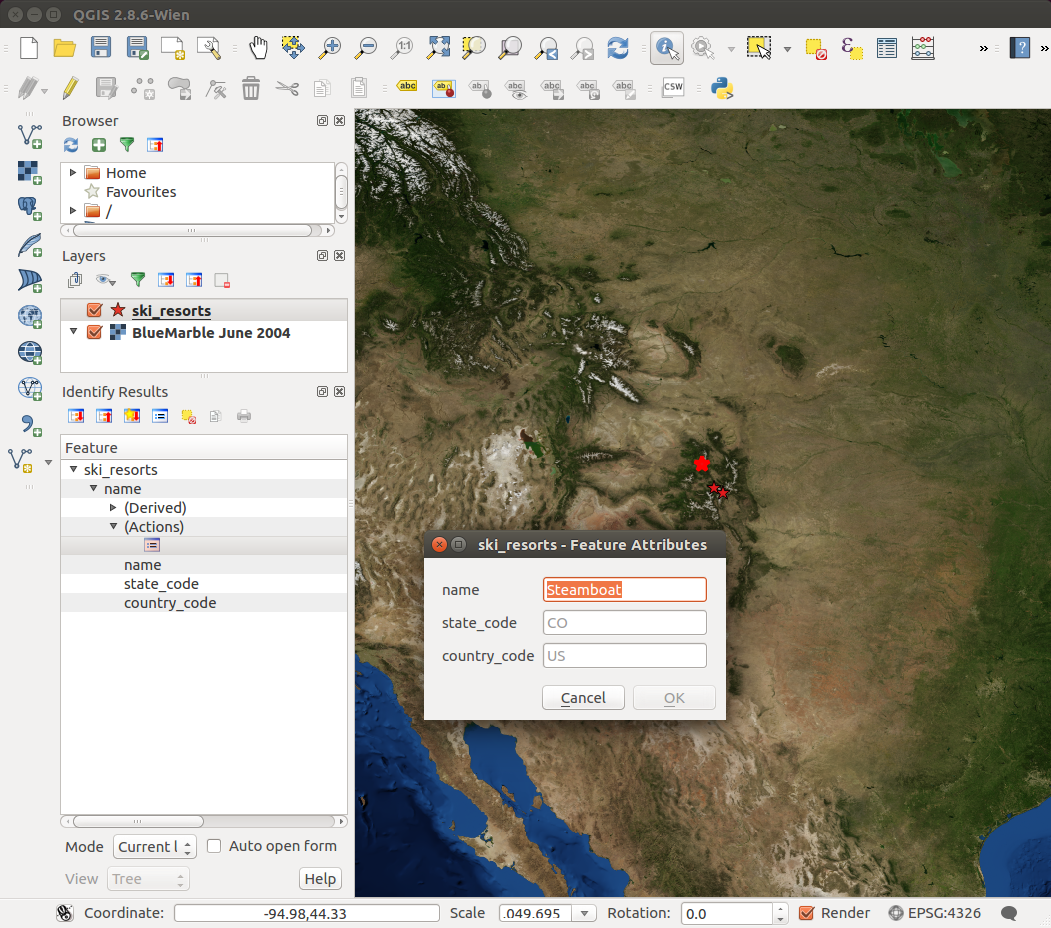
Task: Toggle ski_resorts layer visibility checkbox
Action: point(95,311)
